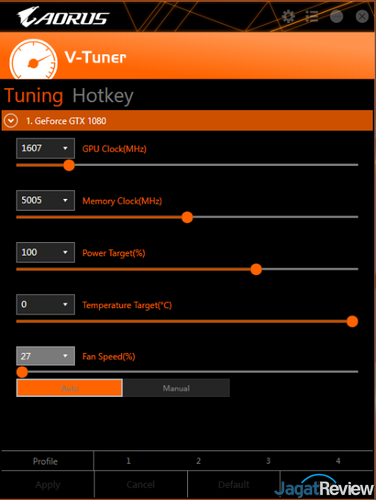This screenshot has height=500, width=376.
Task: Switch to the Hotkey tab
Action: coord(103,96)
